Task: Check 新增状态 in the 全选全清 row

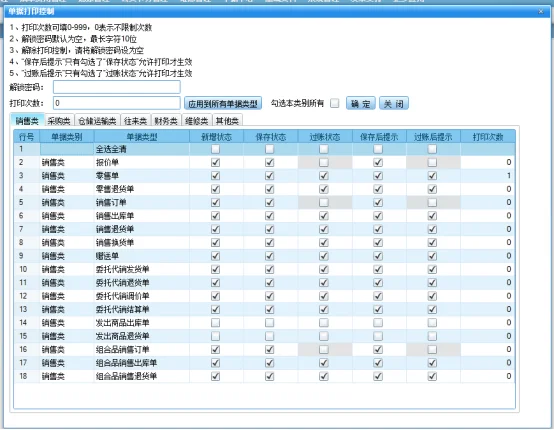Action: (x=215, y=149)
